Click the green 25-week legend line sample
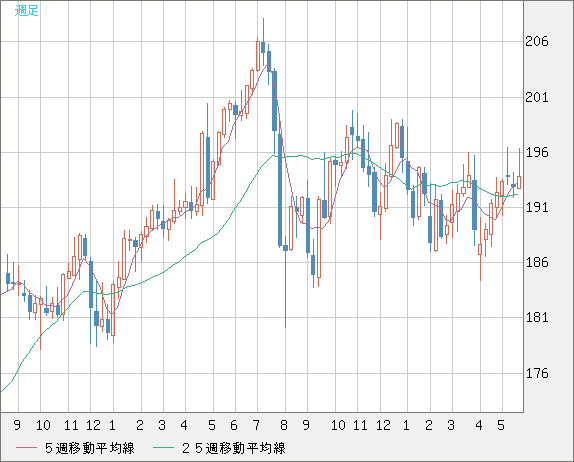This screenshot has width=574, height=462. [163, 448]
